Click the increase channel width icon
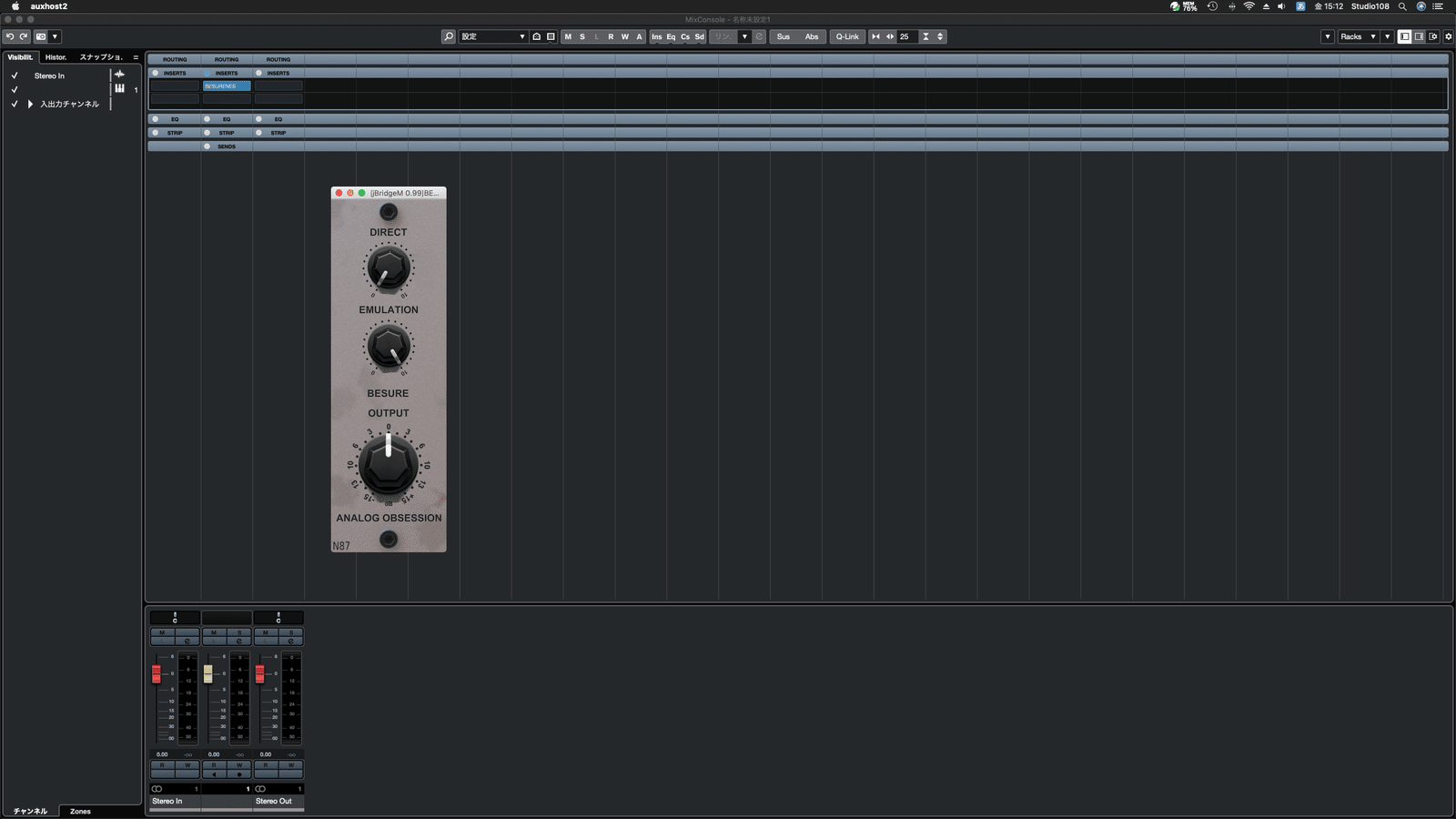This screenshot has width=1456, height=819. 890,36
